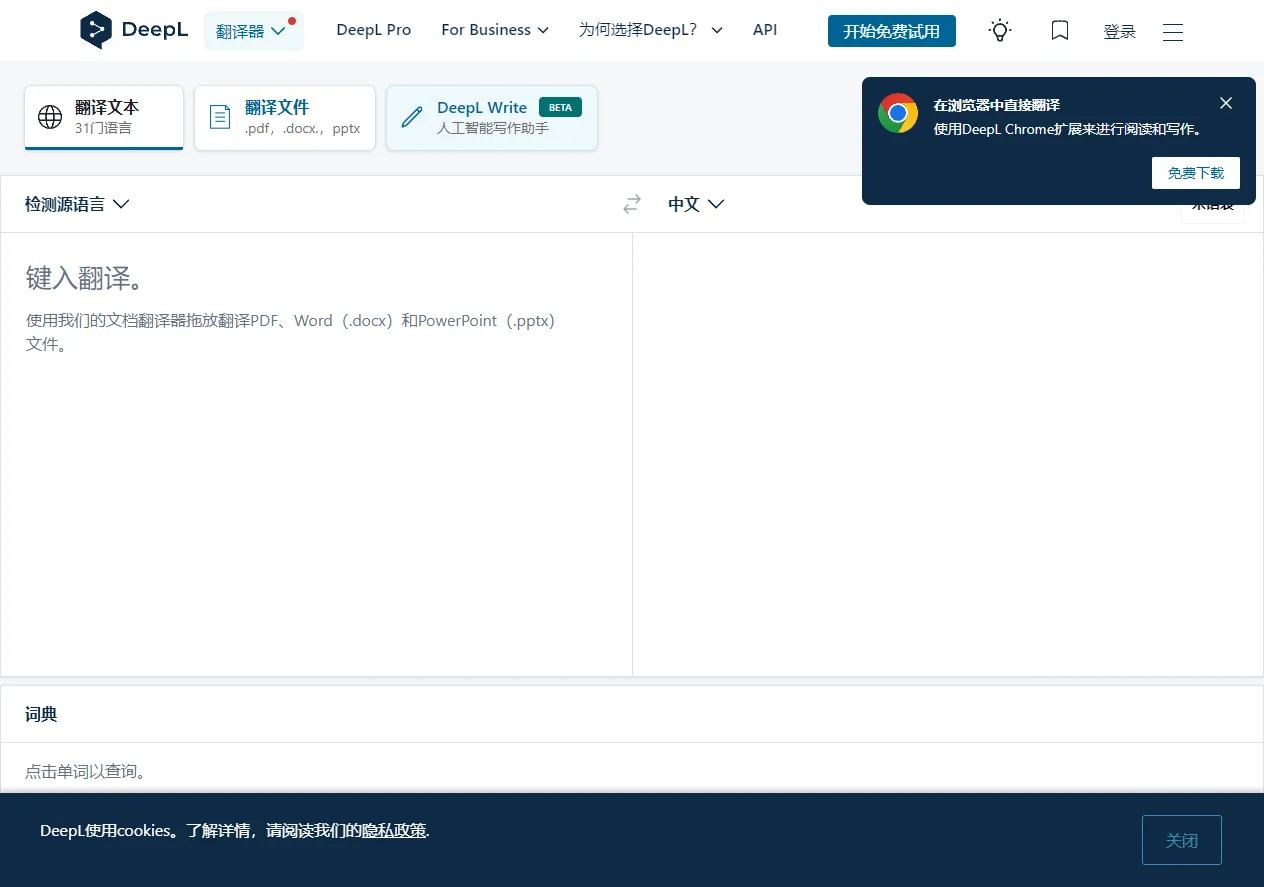Expand the 翻译器 dropdown
The height and width of the screenshot is (887, 1264).
point(252,31)
